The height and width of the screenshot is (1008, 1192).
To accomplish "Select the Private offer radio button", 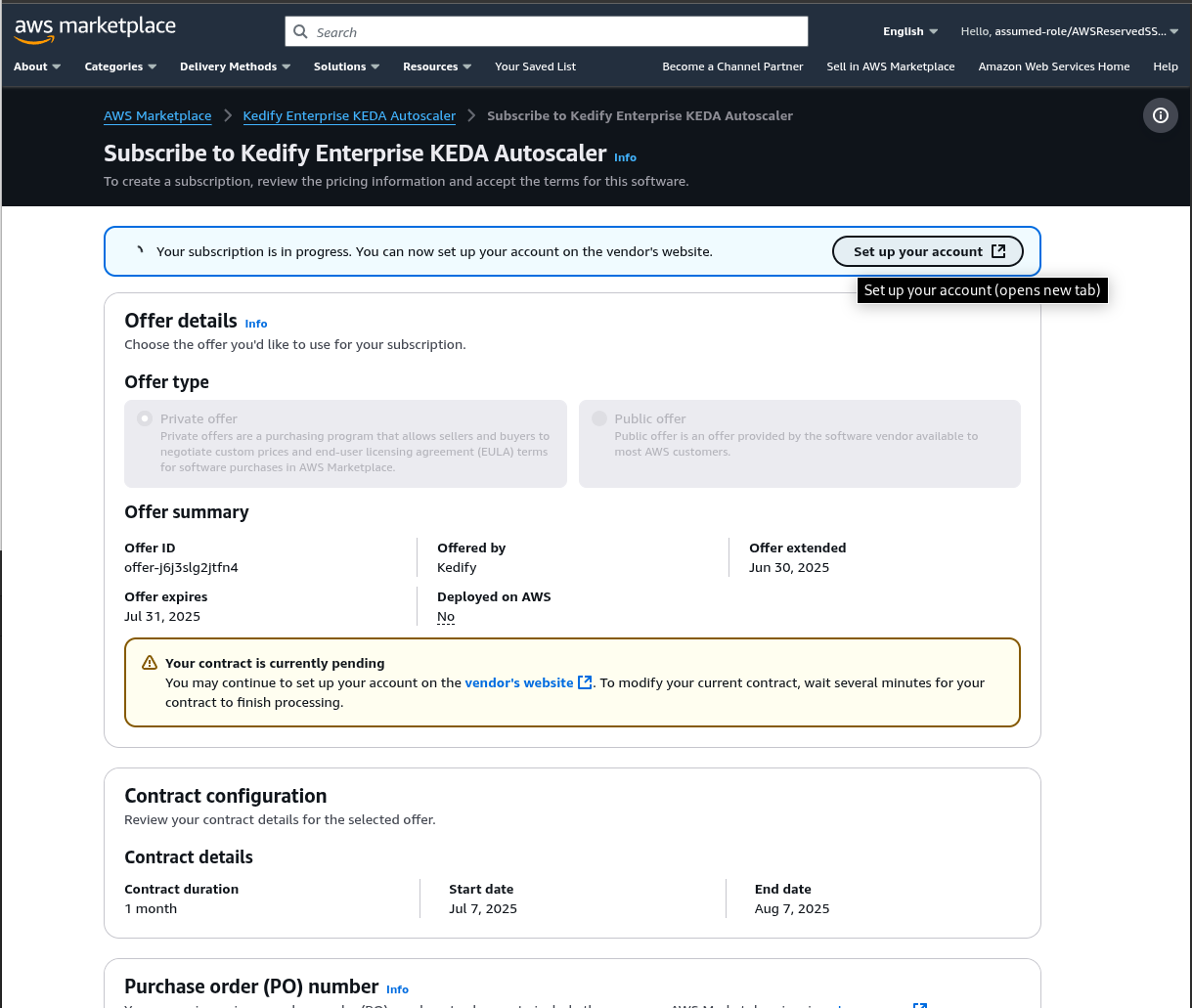I will (145, 418).
